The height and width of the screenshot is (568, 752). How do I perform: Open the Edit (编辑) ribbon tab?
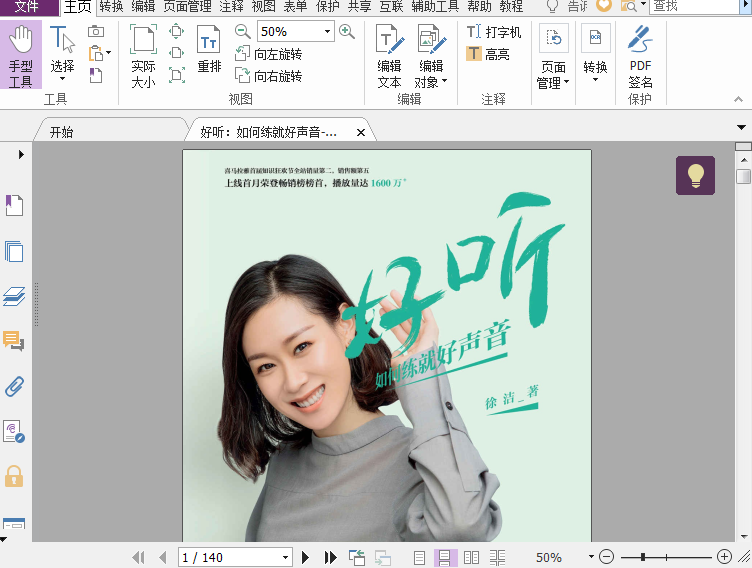click(x=143, y=6)
